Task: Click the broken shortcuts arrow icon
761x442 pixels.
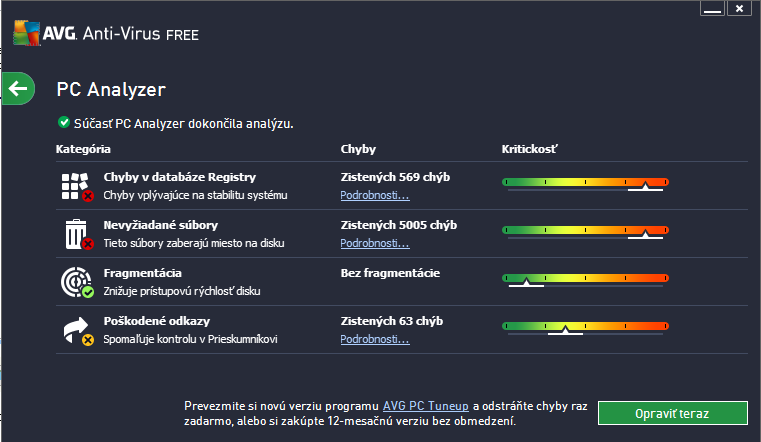Action: [76, 330]
